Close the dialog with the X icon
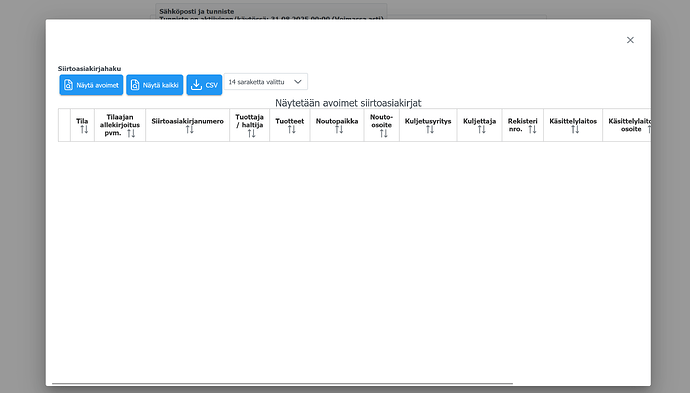 point(630,40)
